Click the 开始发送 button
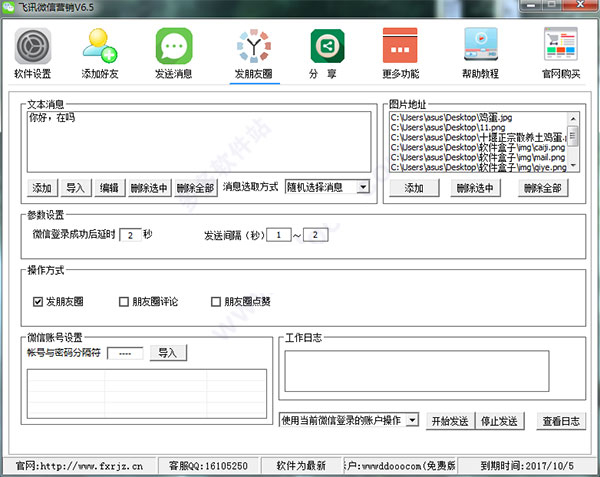 click(x=450, y=421)
